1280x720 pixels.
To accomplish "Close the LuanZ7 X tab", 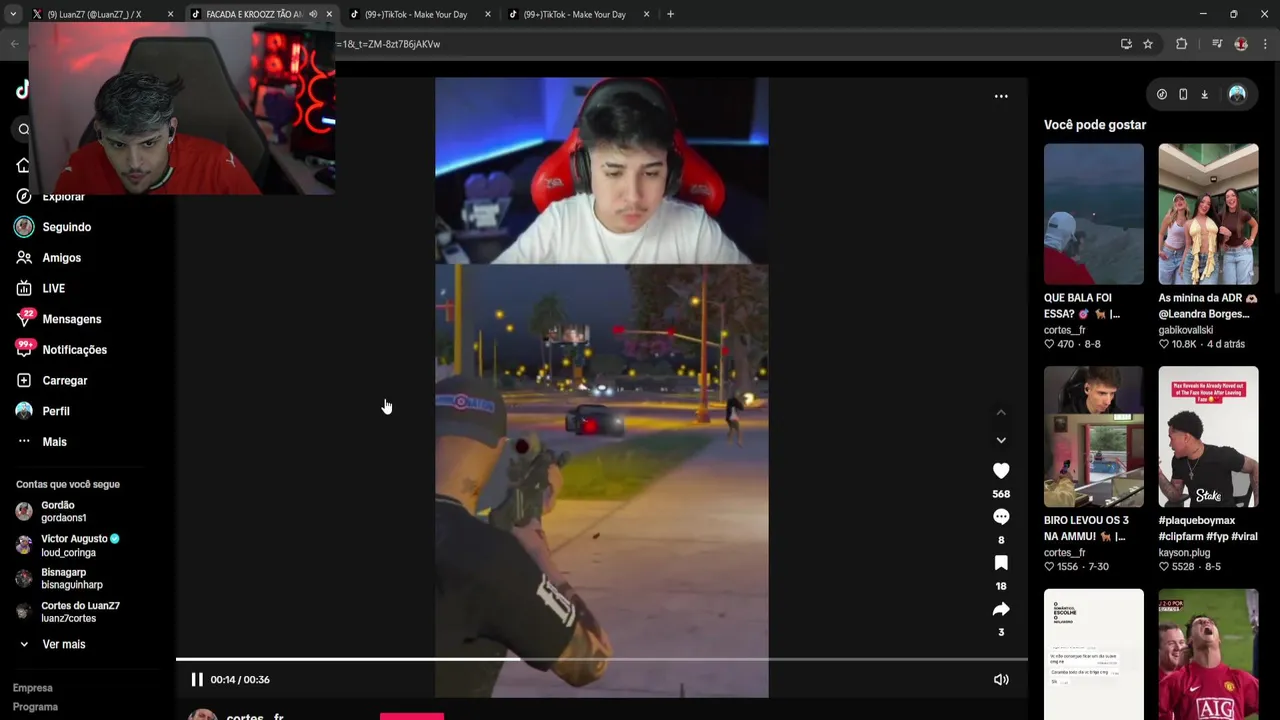I will 171,14.
